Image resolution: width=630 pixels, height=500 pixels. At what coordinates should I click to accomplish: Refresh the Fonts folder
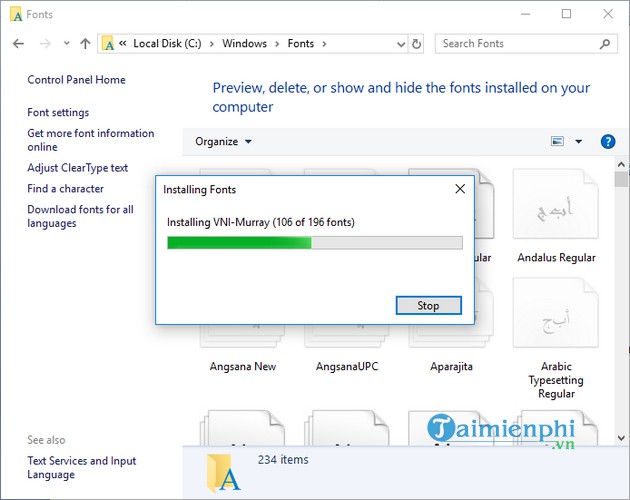(x=417, y=44)
